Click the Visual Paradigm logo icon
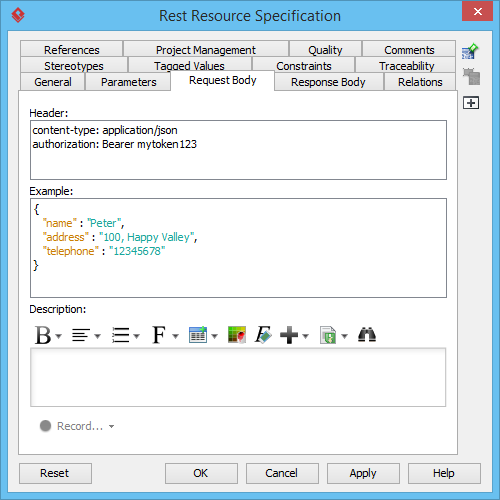The height and width of the screenshot is (500, 500). pyautogui.click(x=18, y=15)
